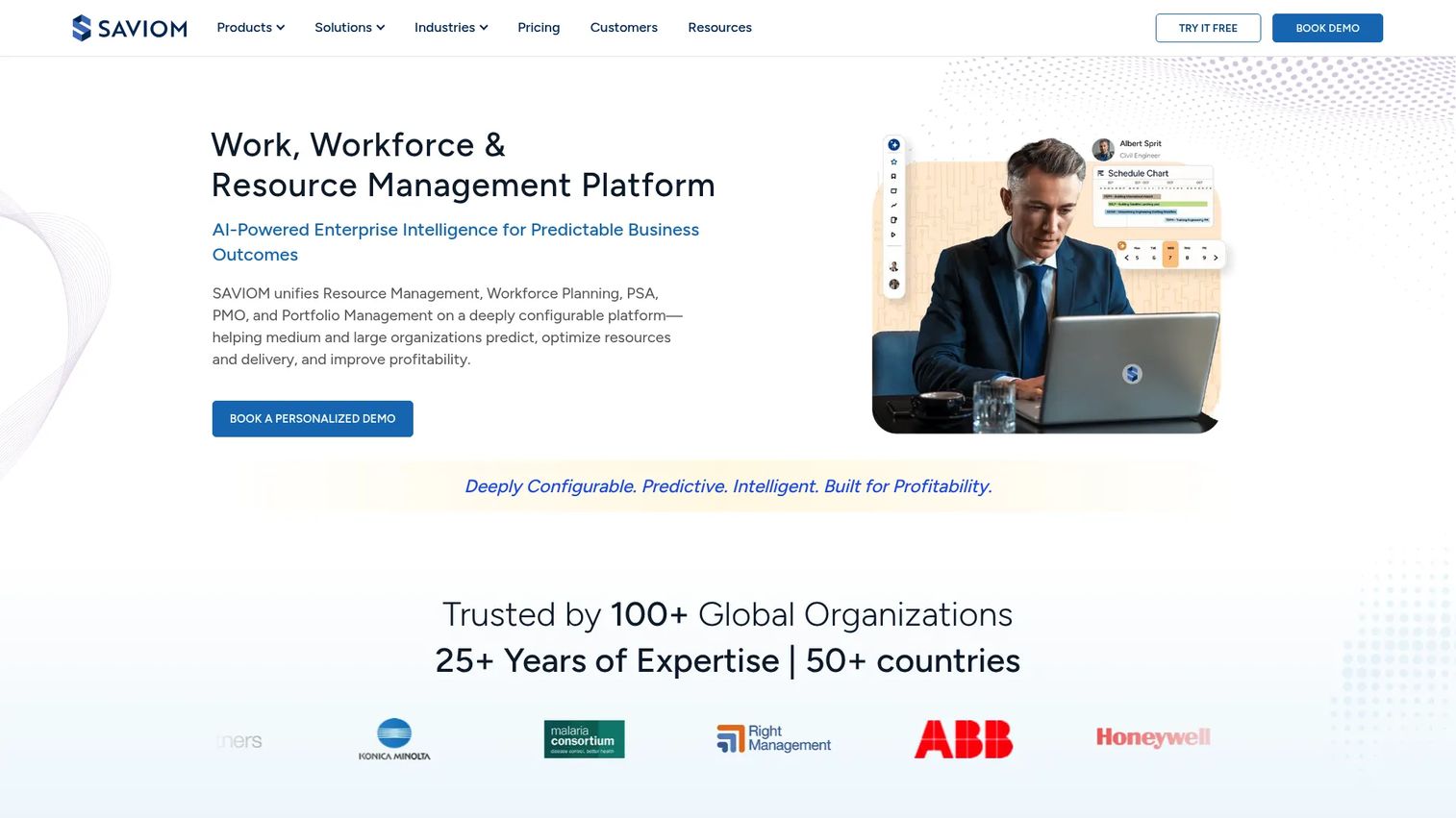
Task: Click the previous-day arrow in date strip
Action: (1126, 258)
